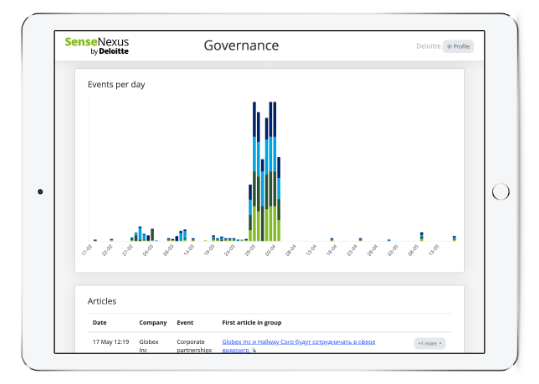
Task: Click the Events per day chart heading
Action: pos(116,85)
